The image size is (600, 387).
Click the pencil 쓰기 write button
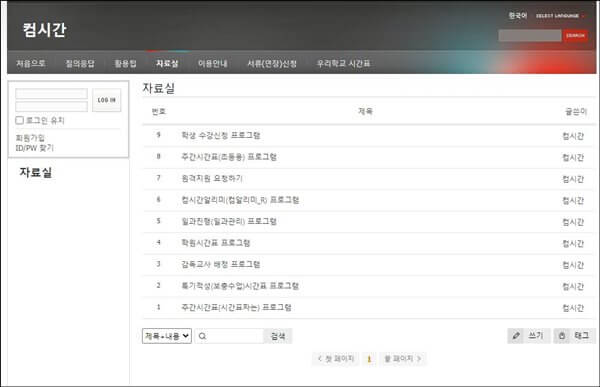(528, 336)
